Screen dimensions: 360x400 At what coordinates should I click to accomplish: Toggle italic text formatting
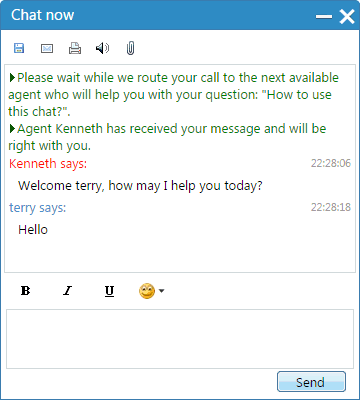pos(67,291)
